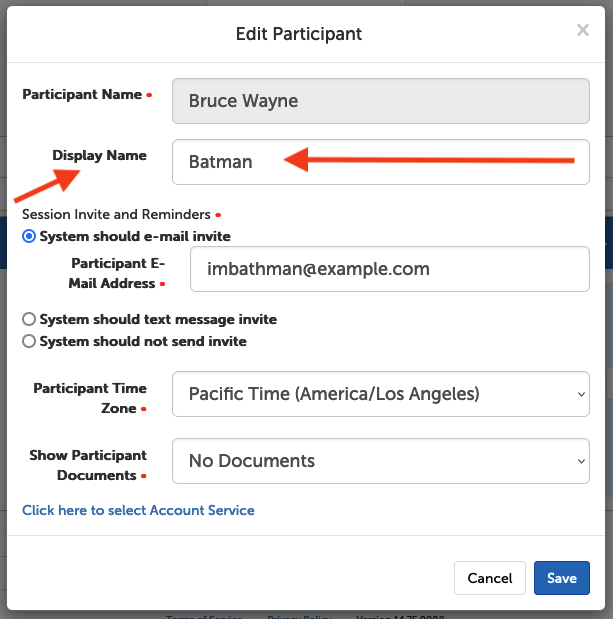
Task: Click the Session Invite and Reminders label
Action: click(116, 214)
